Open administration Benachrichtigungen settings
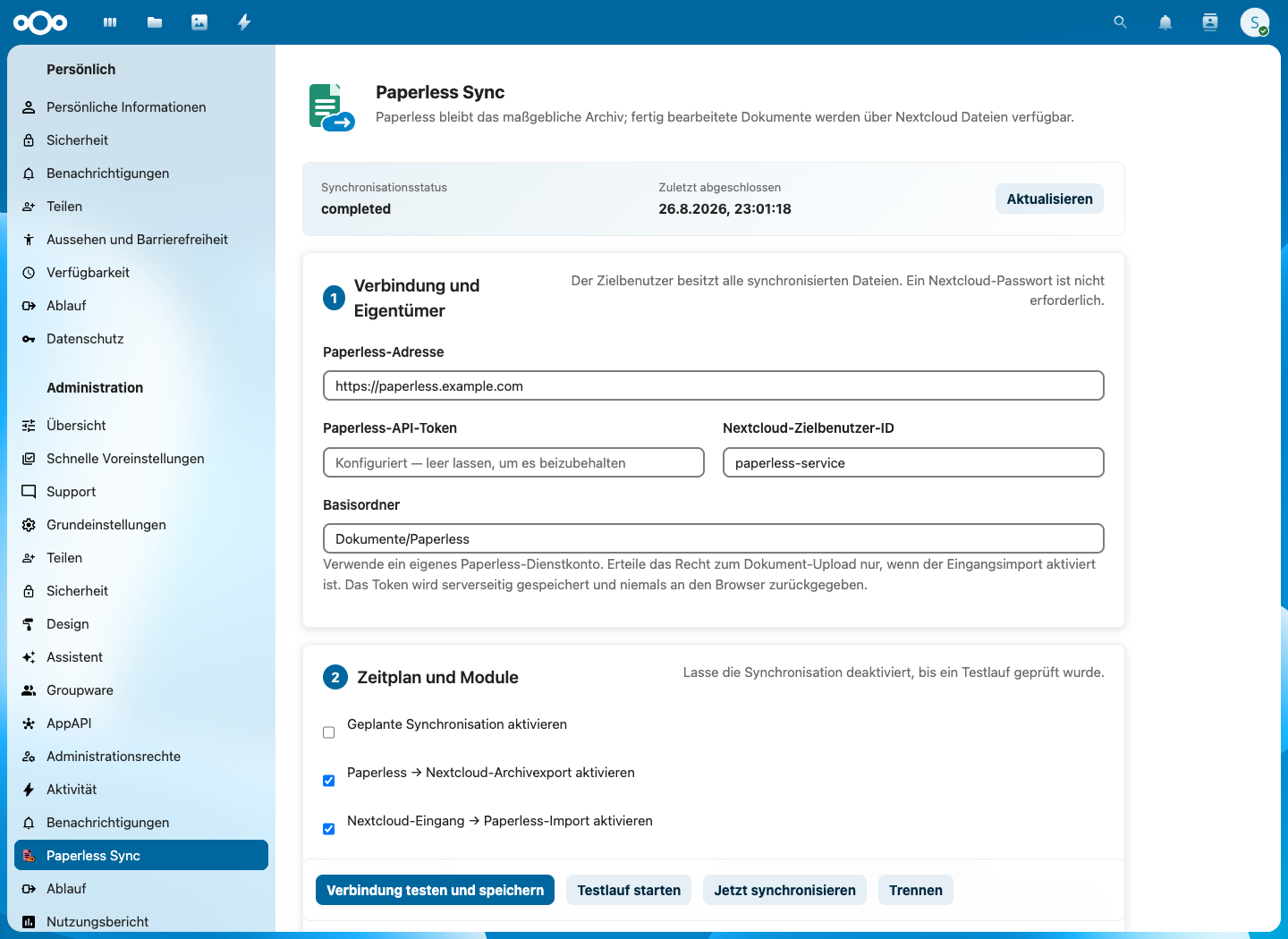The height and width of the screenshot is (939, 1288). (x=141, y=823)
